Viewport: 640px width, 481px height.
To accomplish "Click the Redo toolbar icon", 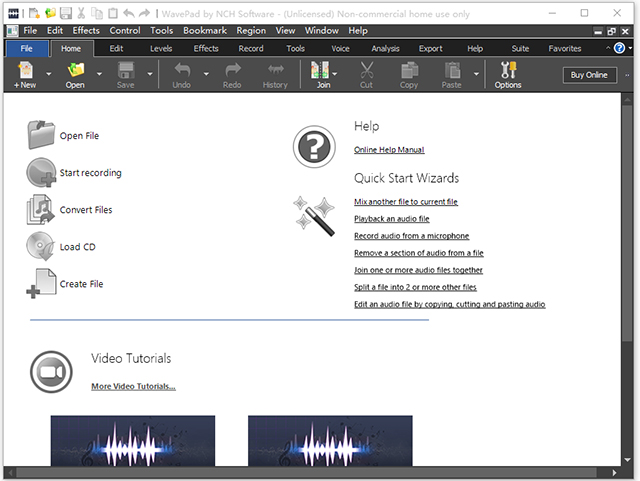I will tap(232, 70).
